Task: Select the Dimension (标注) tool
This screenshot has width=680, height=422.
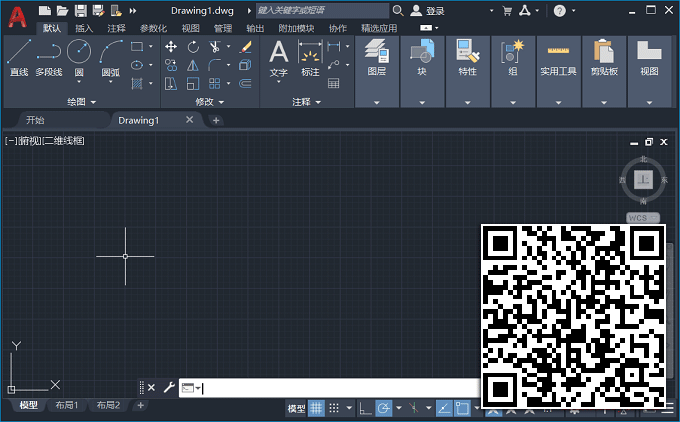Action: click(x=310, y=58)
